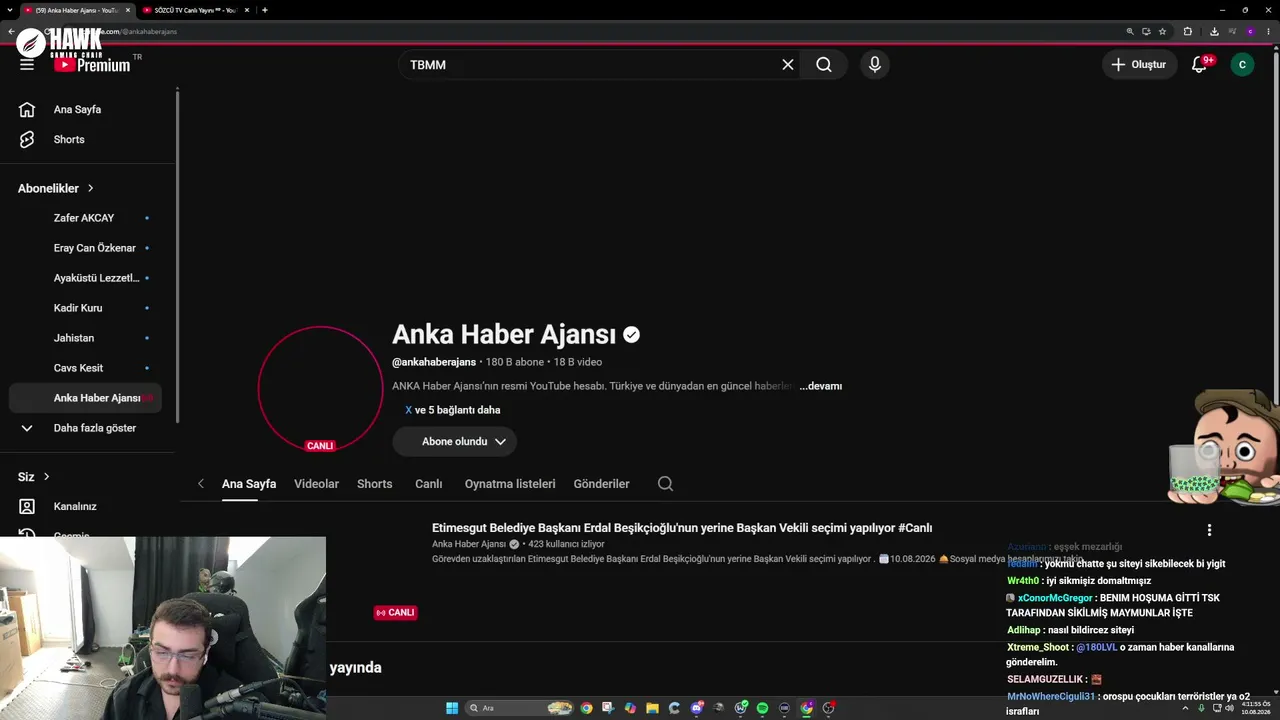This screenshot has width=1280, height=720.
Task: Click the Anka Haber Ajansı channel avatar
Action: click(320, 389)
